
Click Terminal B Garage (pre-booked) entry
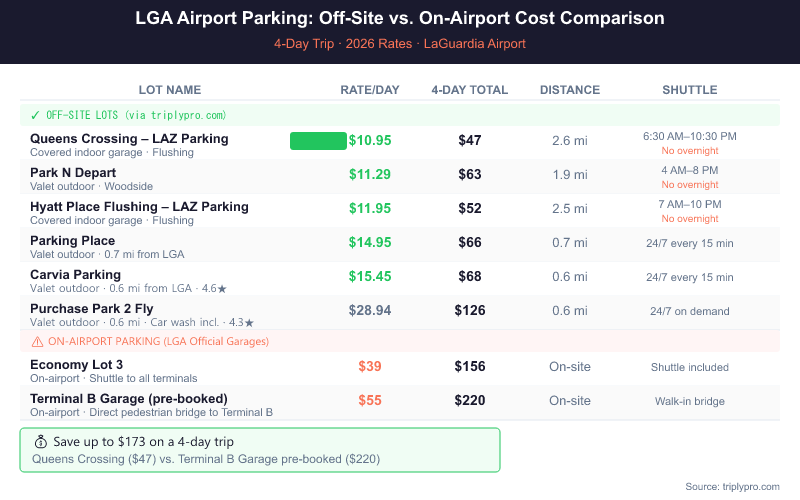point(129,399)
